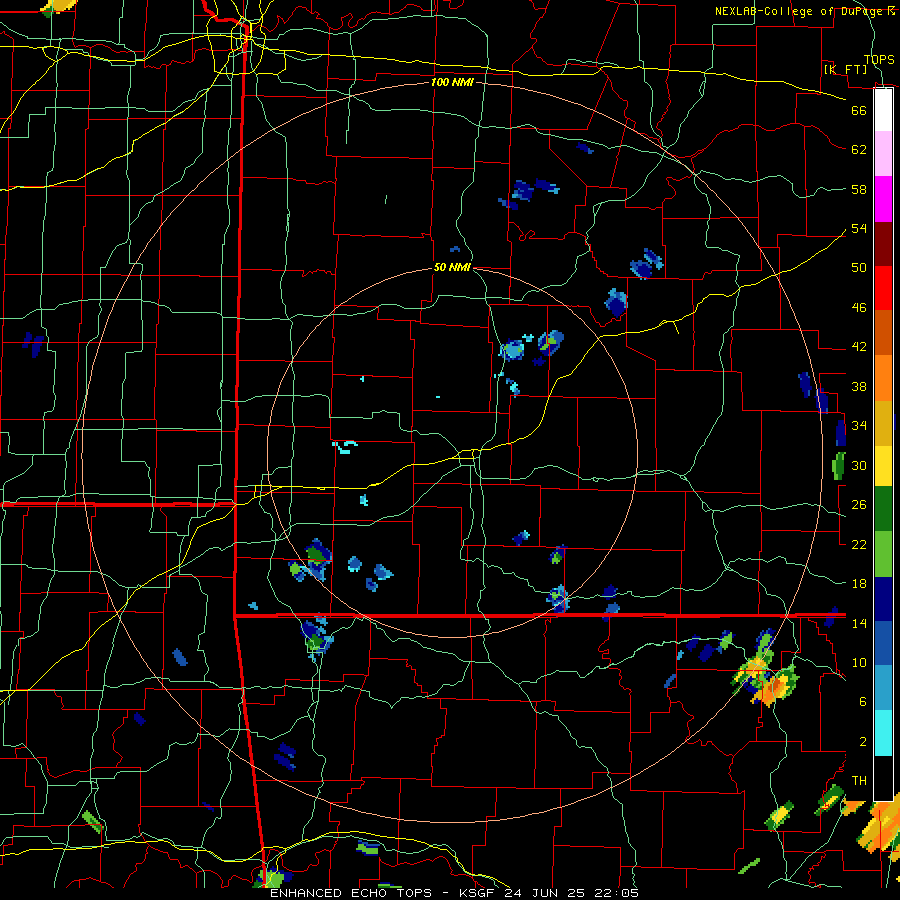Screen dimensions: 900x900
Task: Click the 34 legend scale value
Action: pyautogui.click(x=859, y=426)
